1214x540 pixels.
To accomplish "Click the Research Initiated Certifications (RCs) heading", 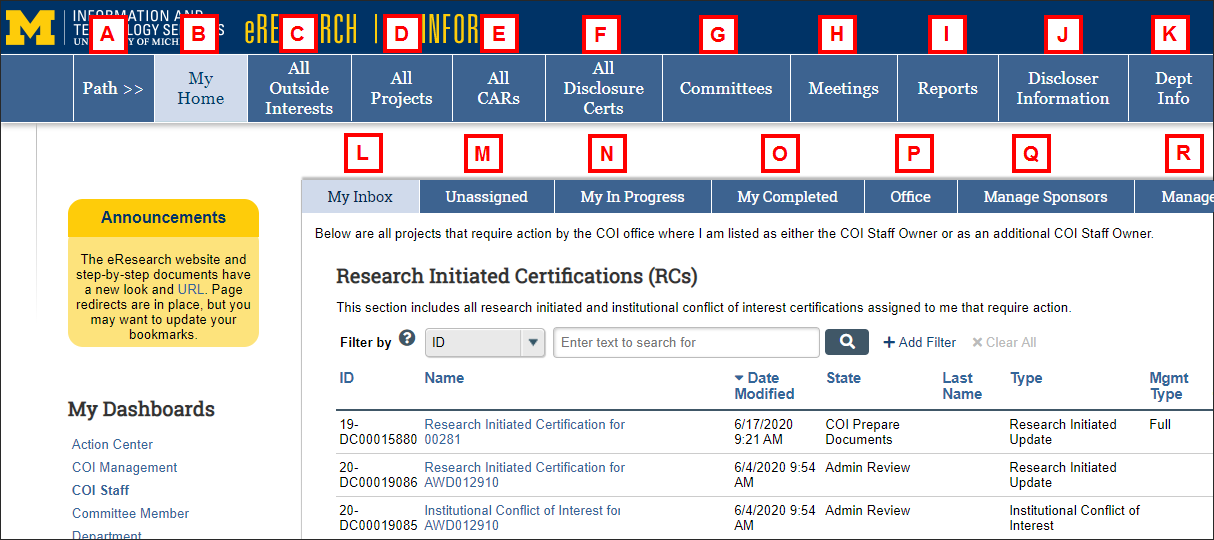I will 517,276.
